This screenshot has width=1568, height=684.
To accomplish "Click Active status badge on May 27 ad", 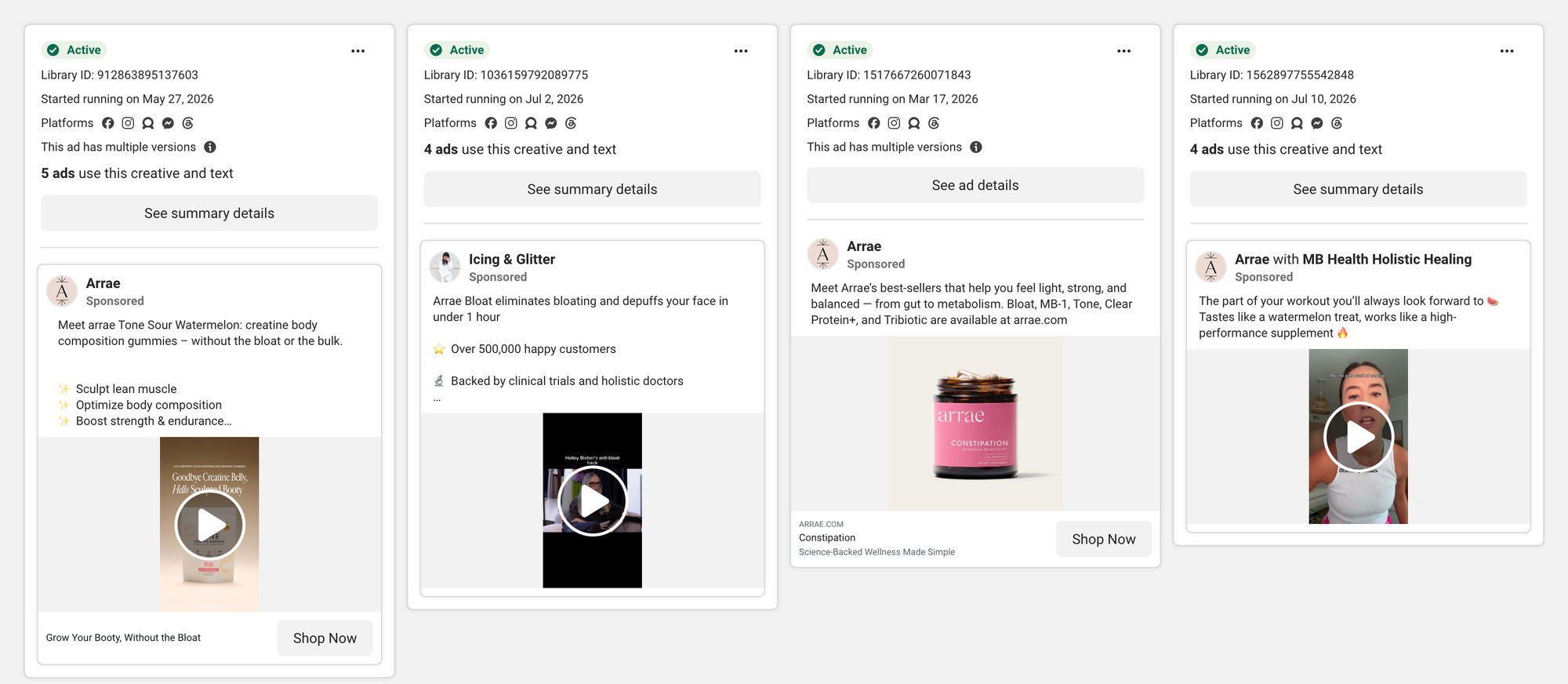I will pos(74,50).
